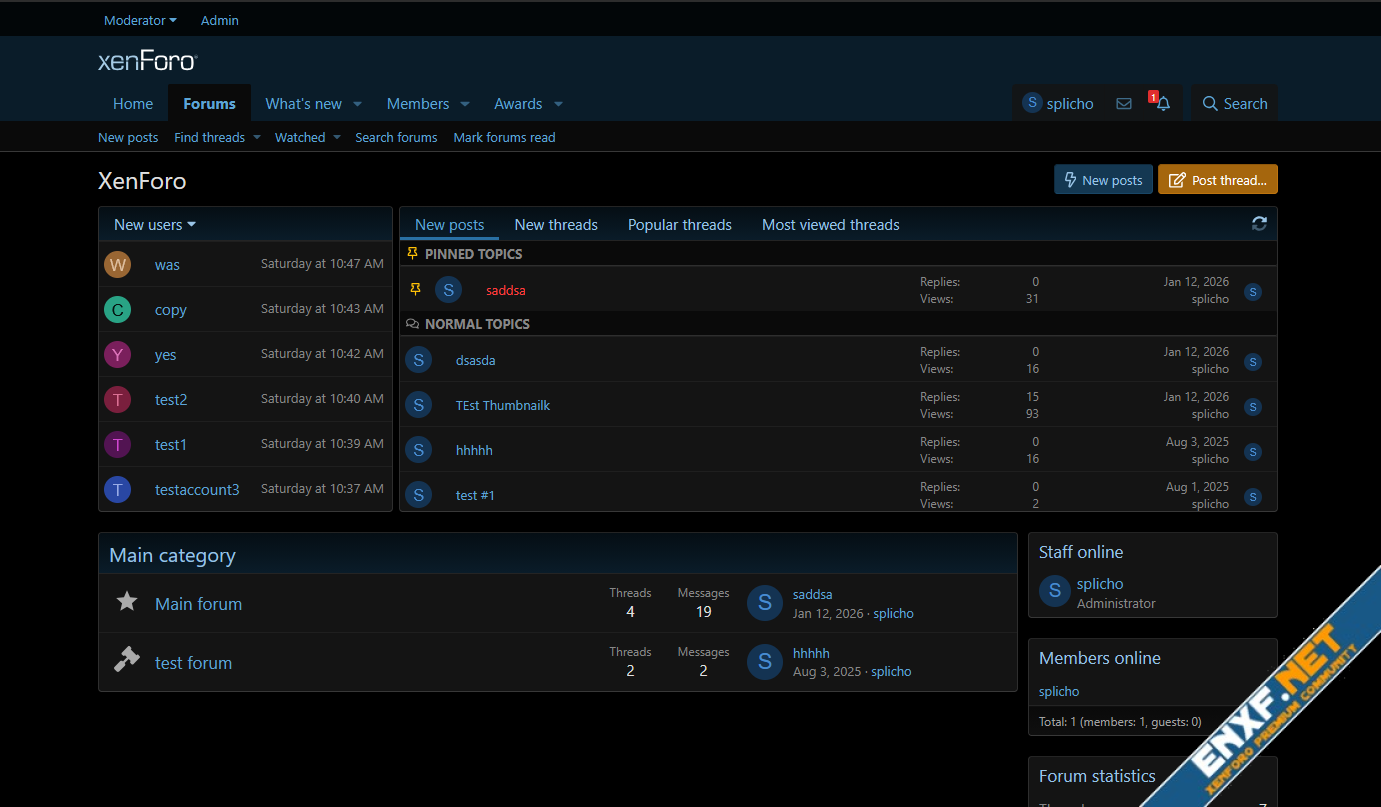Click the New posts button with the lightning icon

pyautogui.click(x=1103, y=180)
